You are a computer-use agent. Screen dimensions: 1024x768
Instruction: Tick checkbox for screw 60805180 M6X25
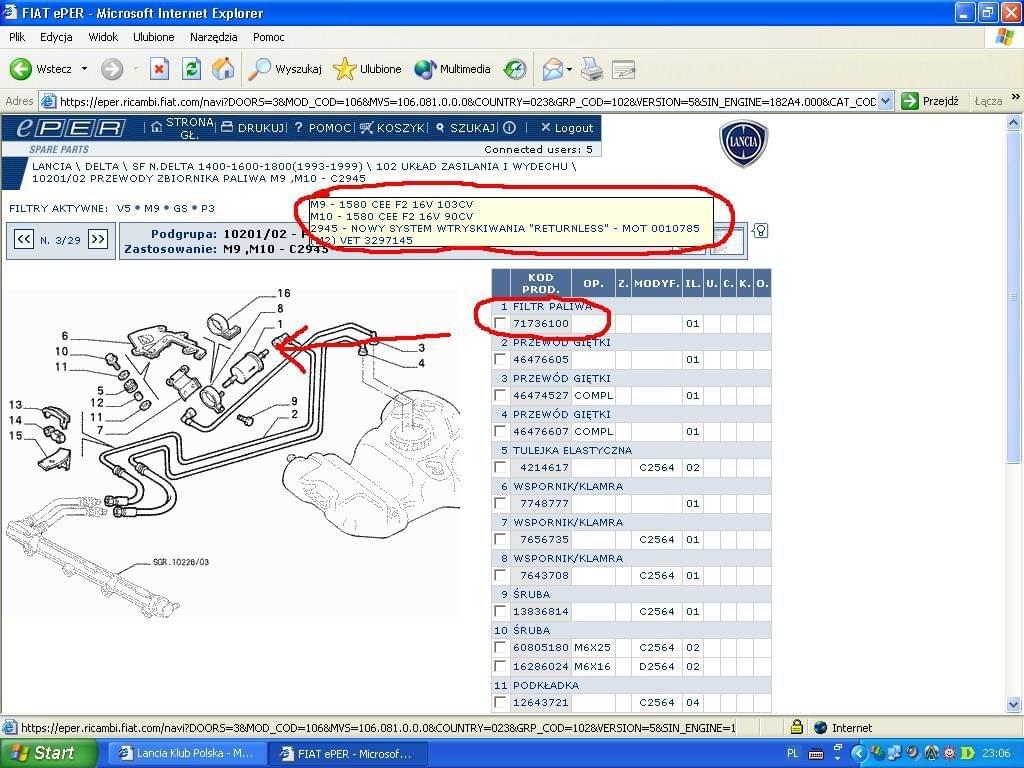point(500,647)
